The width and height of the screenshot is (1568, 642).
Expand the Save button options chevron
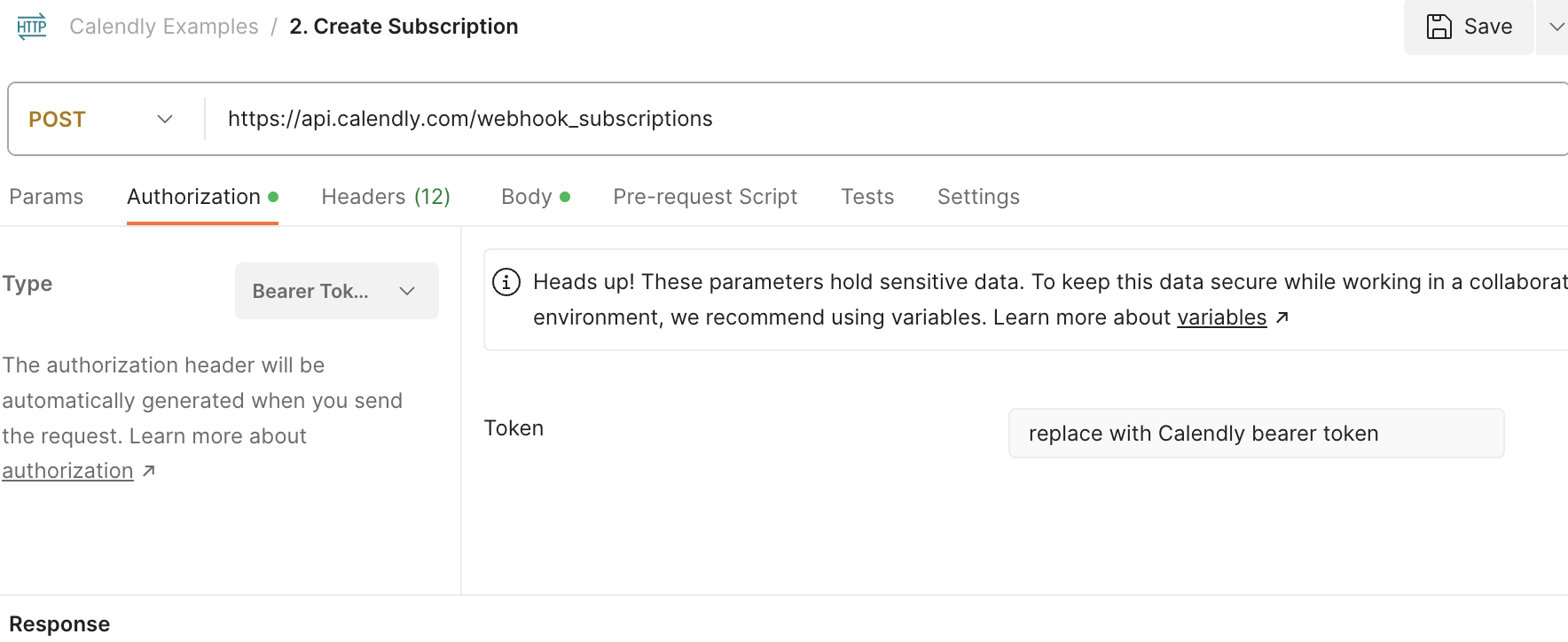click(1556, 27)
